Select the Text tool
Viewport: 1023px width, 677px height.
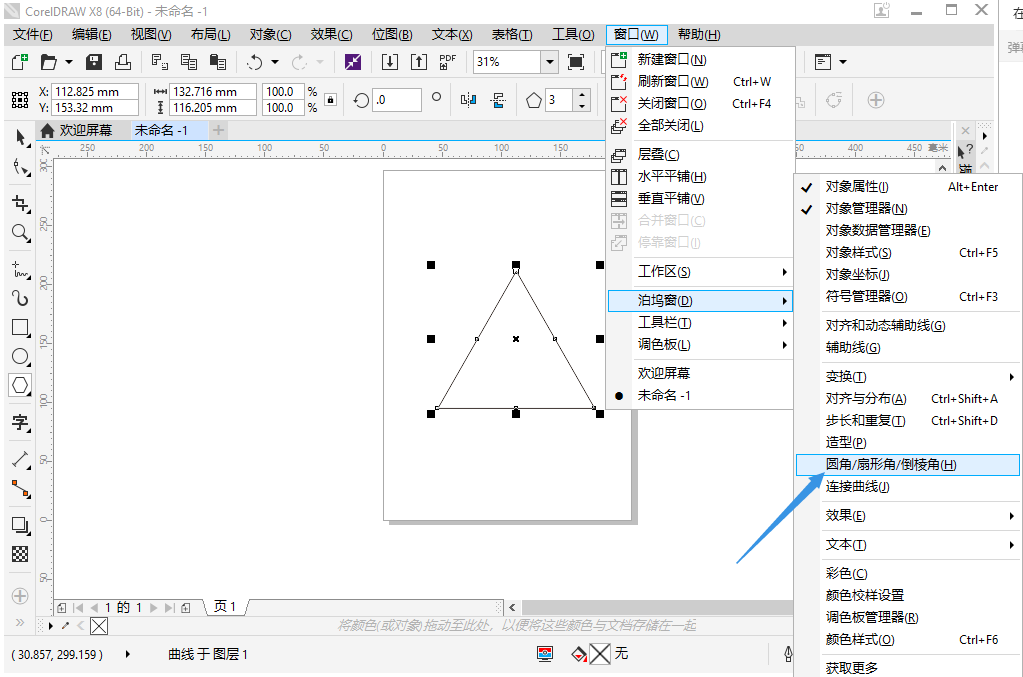pyautogui.click(x=20, y=423)
